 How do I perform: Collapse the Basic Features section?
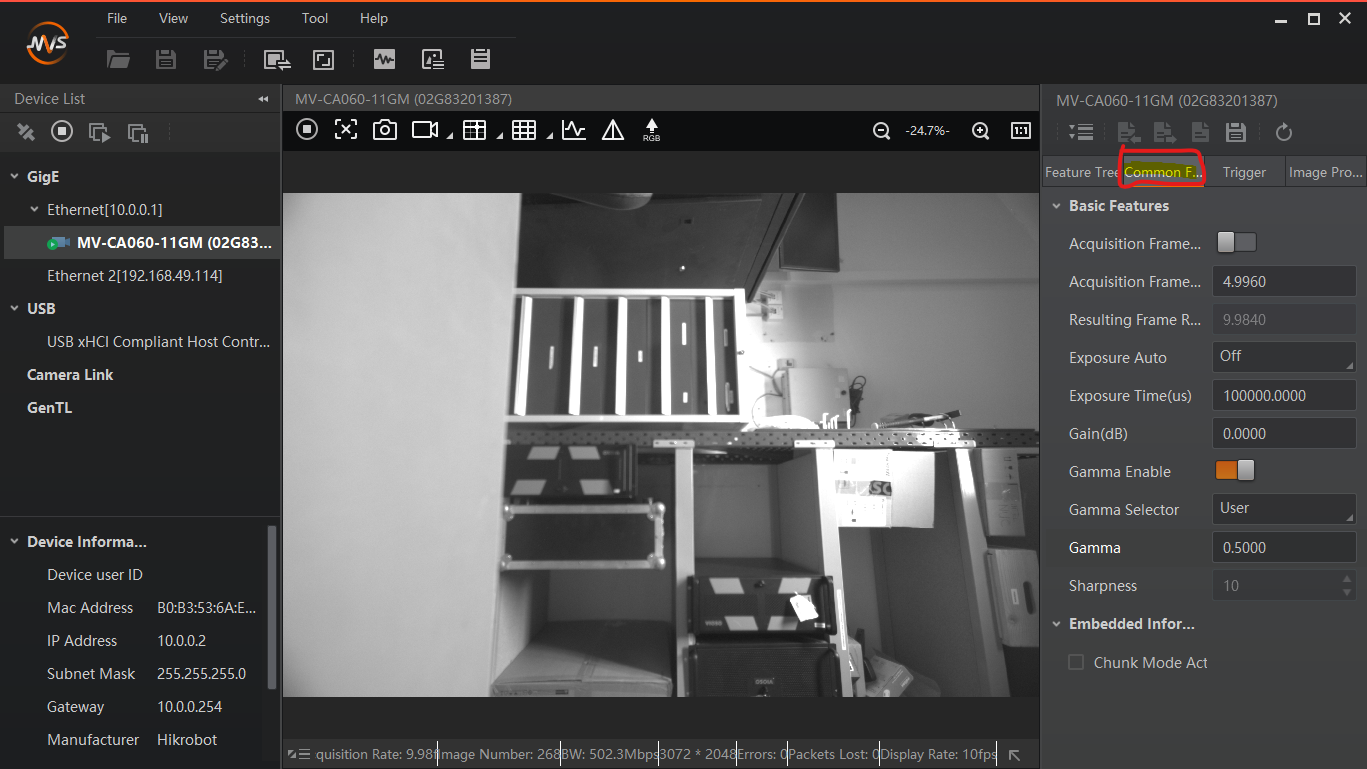[x=1057, y=206]
